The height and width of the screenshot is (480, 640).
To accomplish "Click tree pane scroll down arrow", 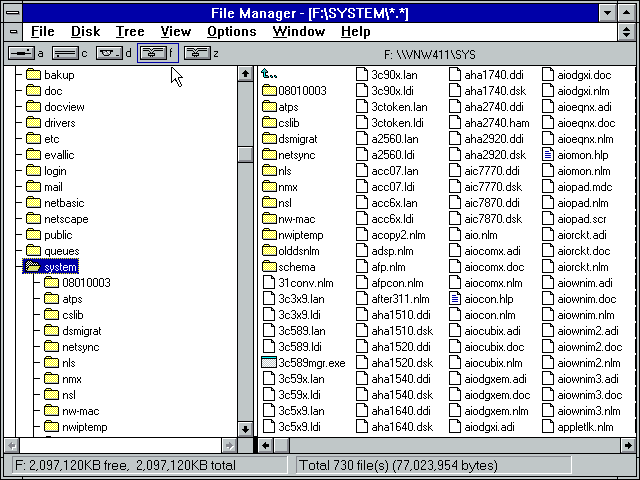I will point(245,429).
